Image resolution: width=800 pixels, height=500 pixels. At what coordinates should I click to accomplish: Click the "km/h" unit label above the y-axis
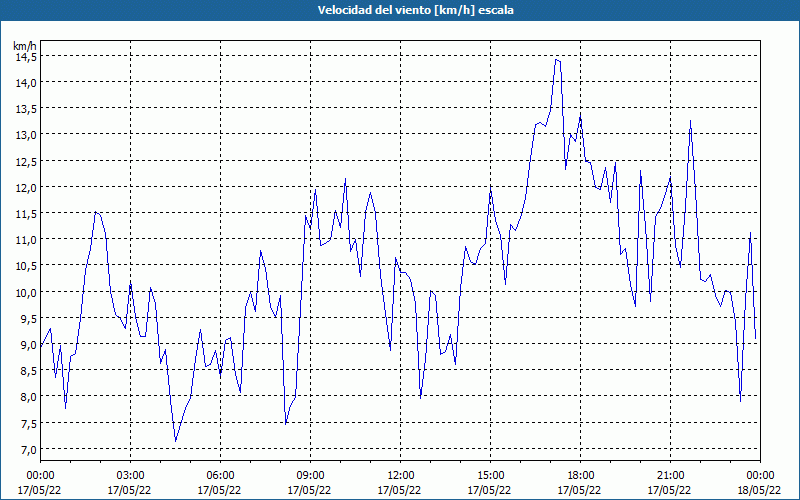25,46
